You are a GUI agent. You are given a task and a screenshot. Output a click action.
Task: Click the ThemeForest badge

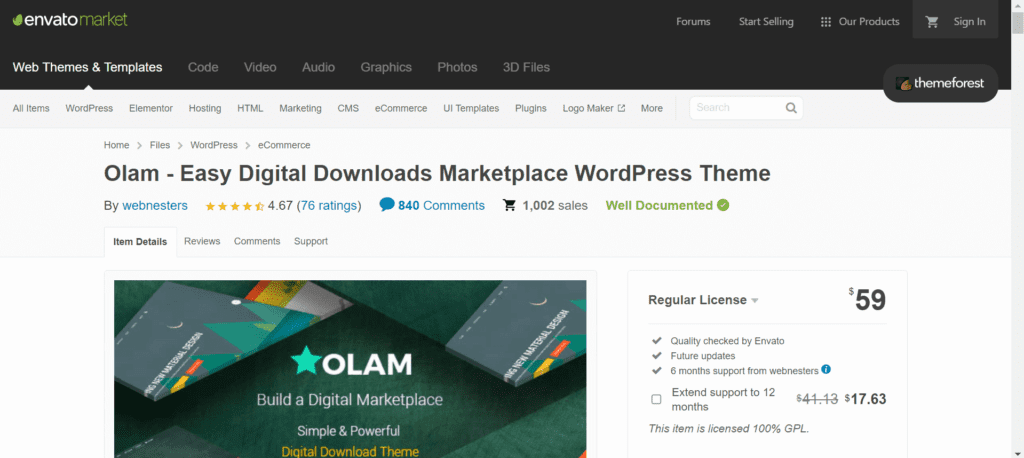940,83
